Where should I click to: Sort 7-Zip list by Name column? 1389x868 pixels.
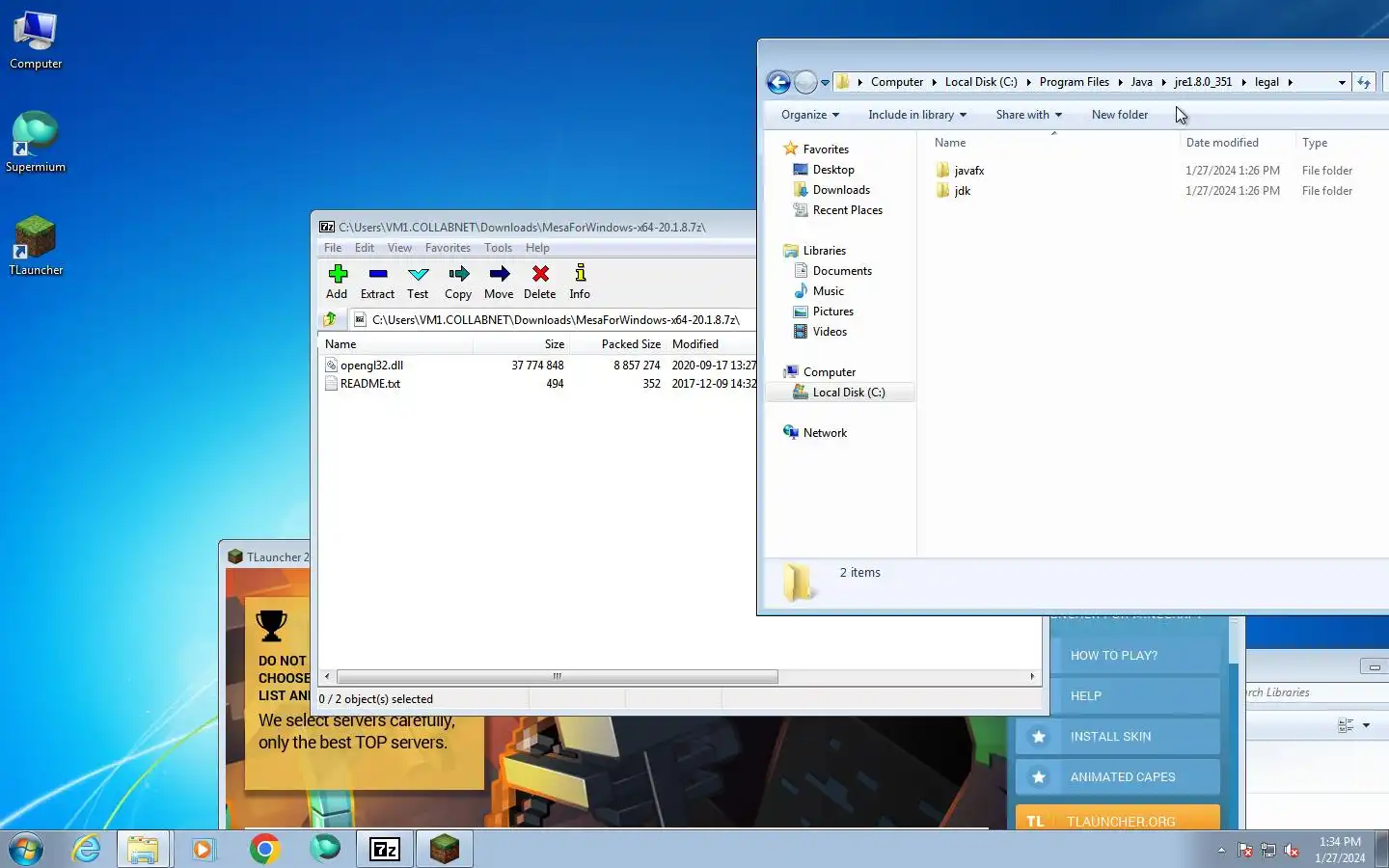pos(395,344)
